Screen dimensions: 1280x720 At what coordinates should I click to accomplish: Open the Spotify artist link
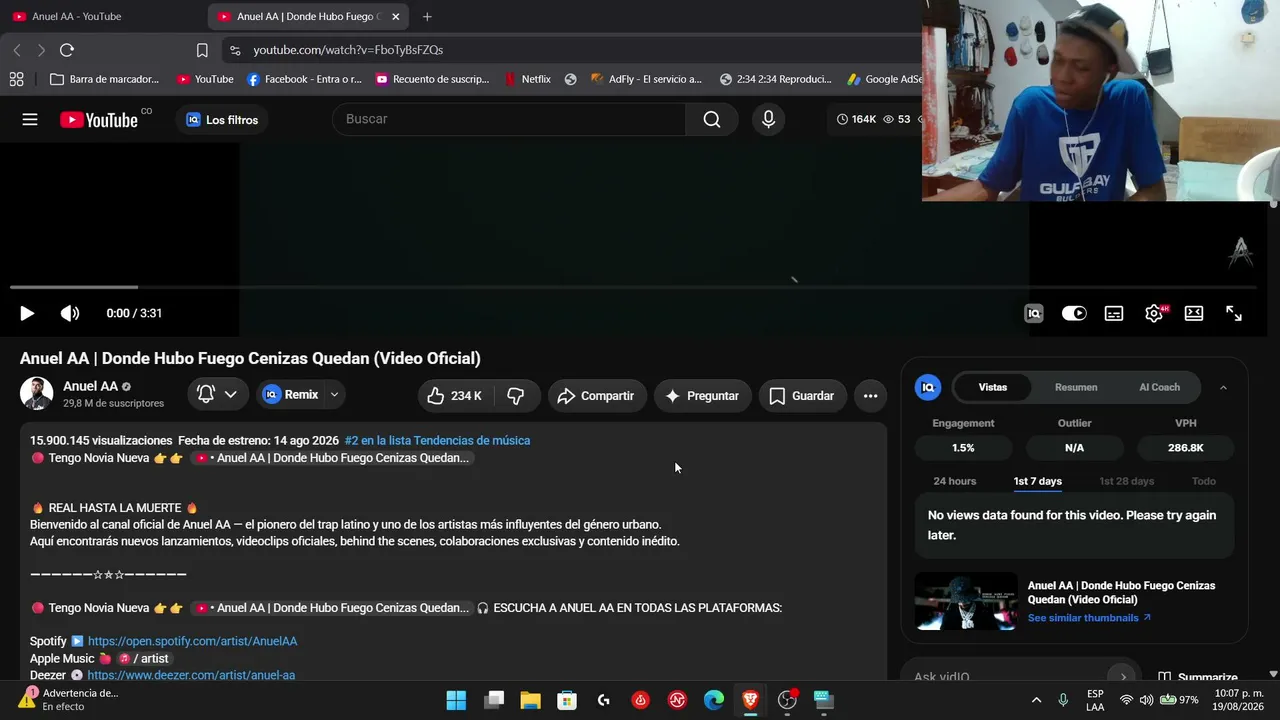[x=192, y=641]
